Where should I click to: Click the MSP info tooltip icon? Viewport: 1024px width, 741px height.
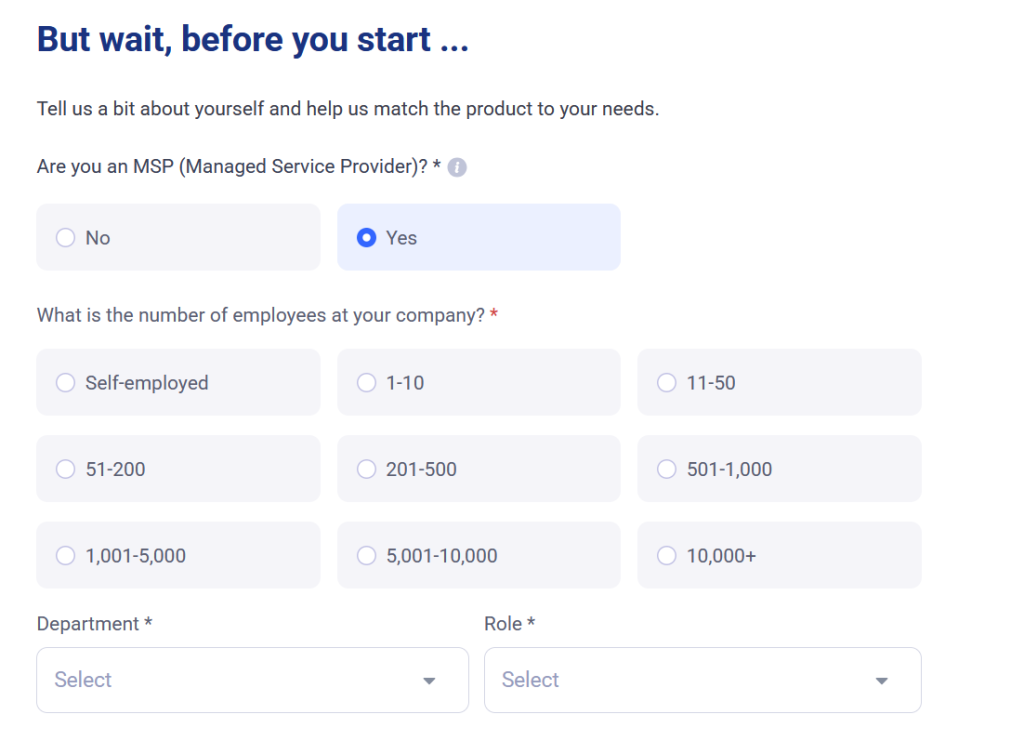click(x=457, y=168)
